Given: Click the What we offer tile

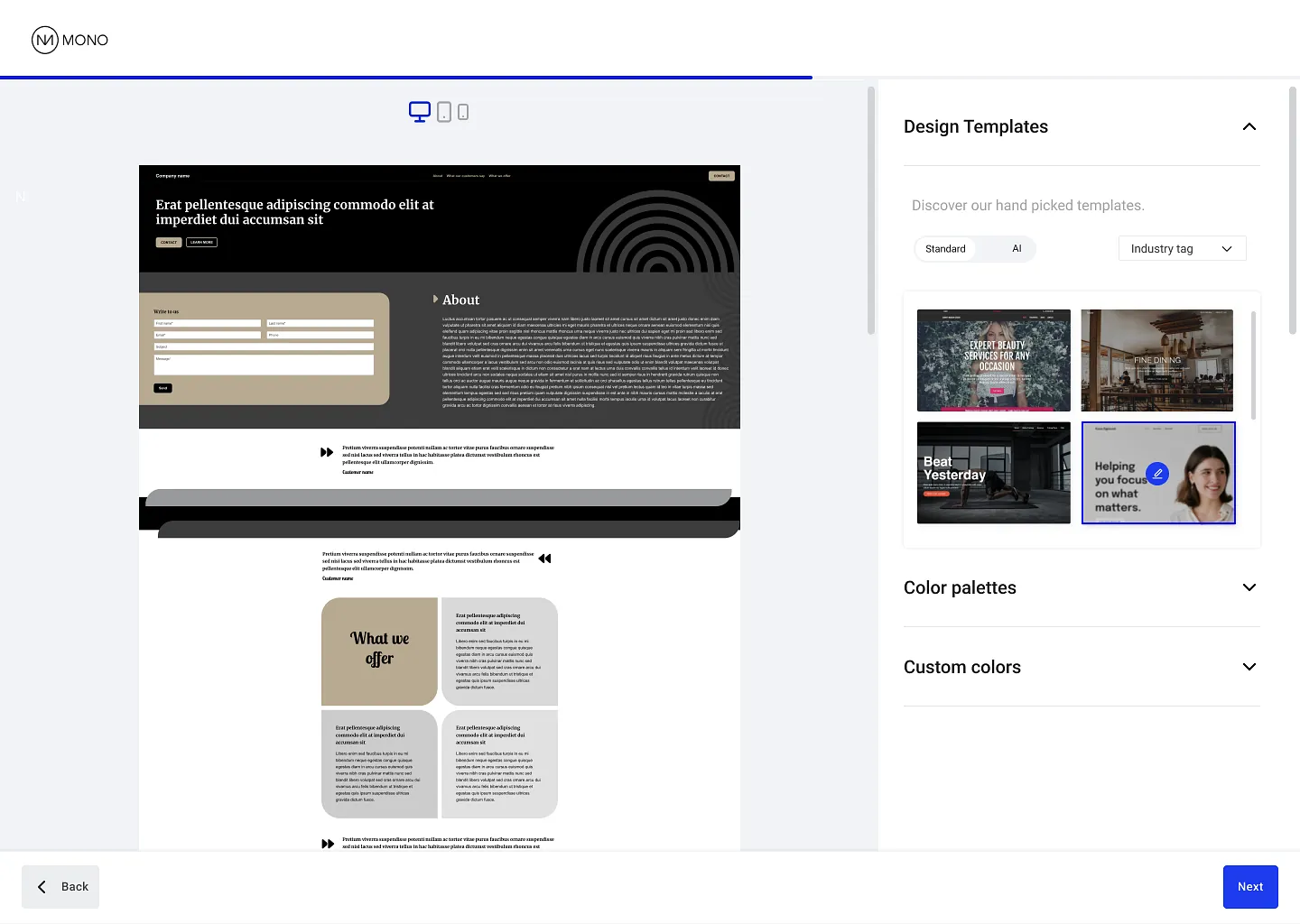Looking at the screenshot, I should tap(380, 651).
